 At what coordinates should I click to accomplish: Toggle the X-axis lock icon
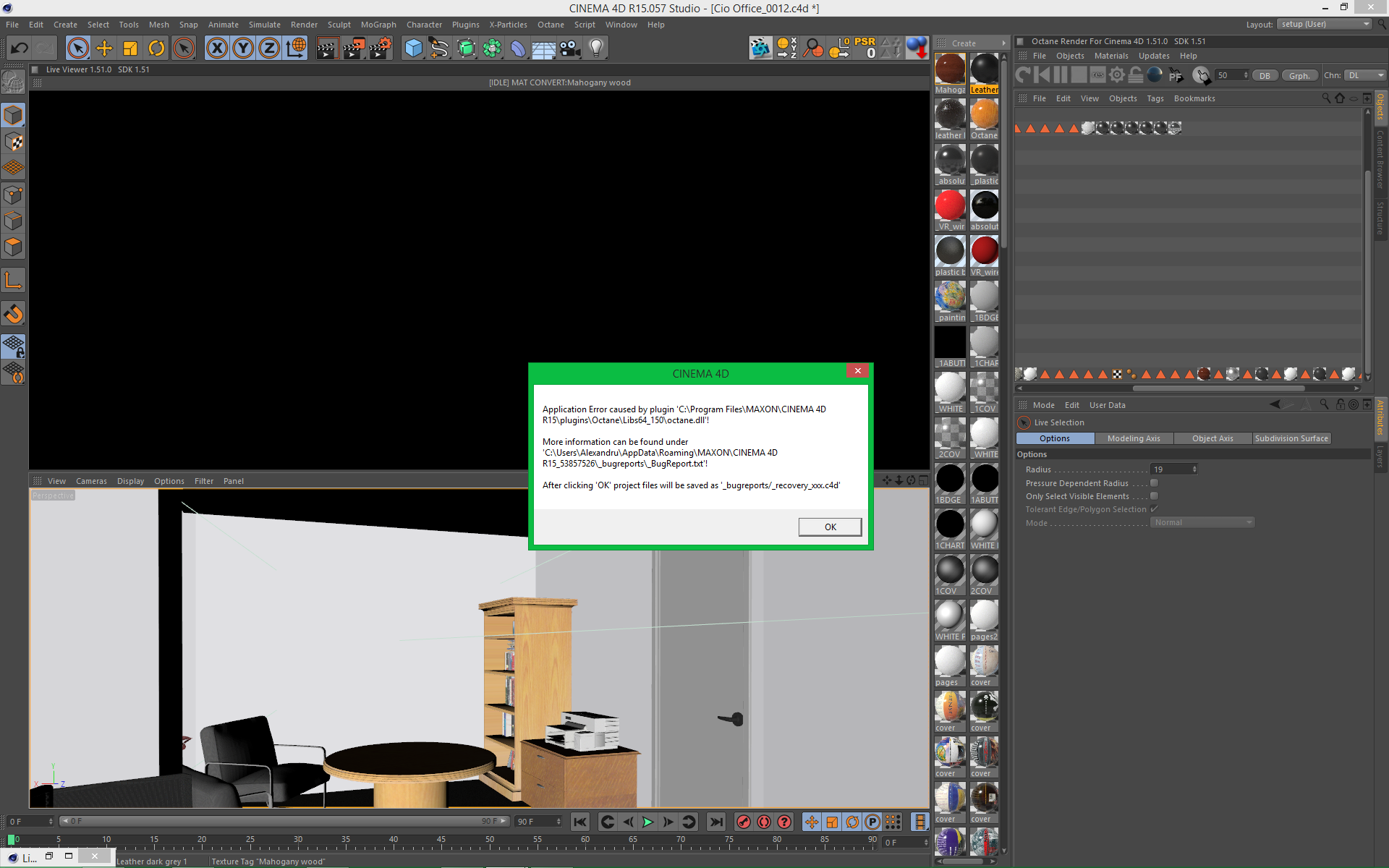point(216,48)
